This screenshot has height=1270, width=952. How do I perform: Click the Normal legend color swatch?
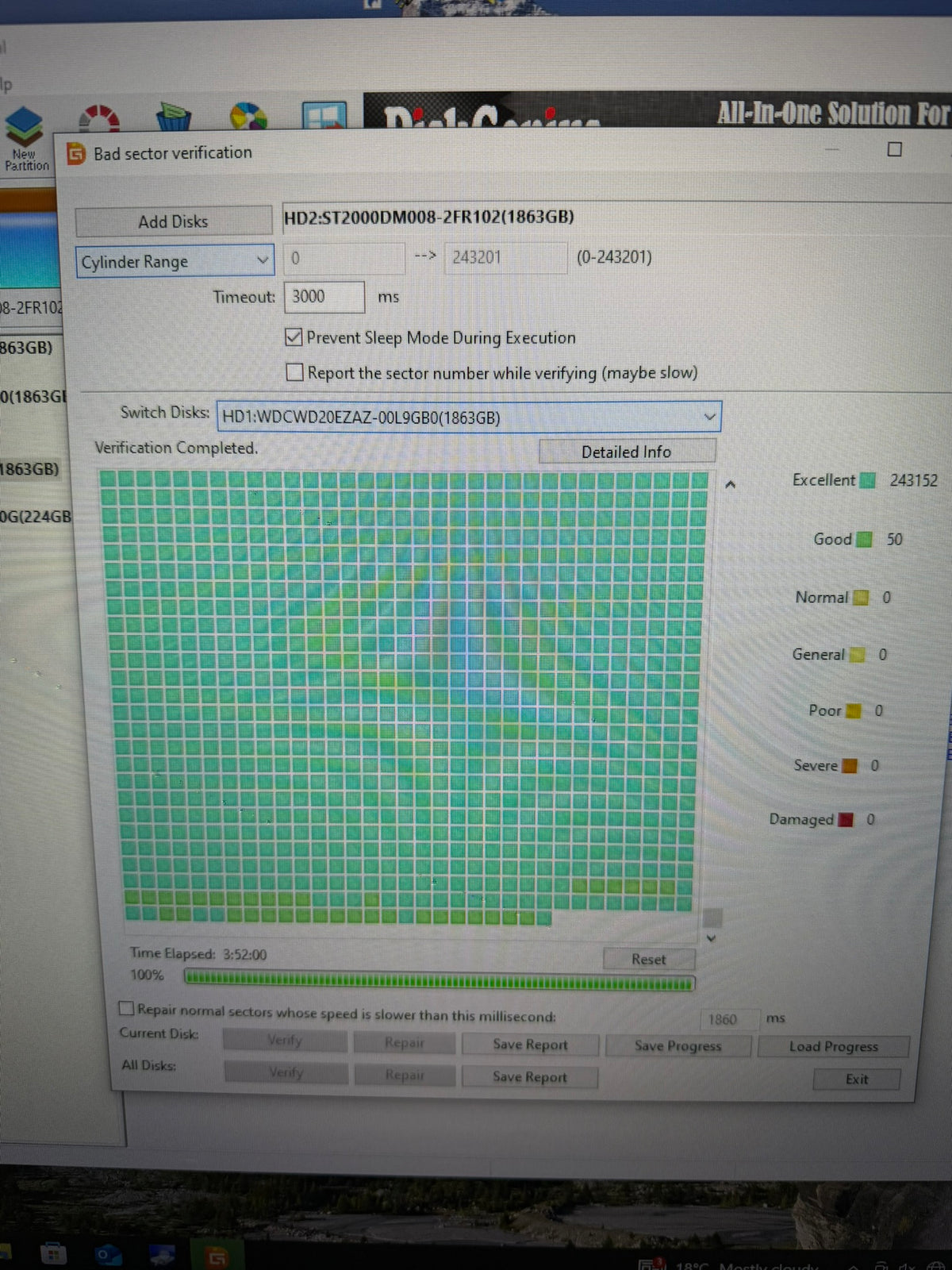pyautogui.click(x=861, y=598)
